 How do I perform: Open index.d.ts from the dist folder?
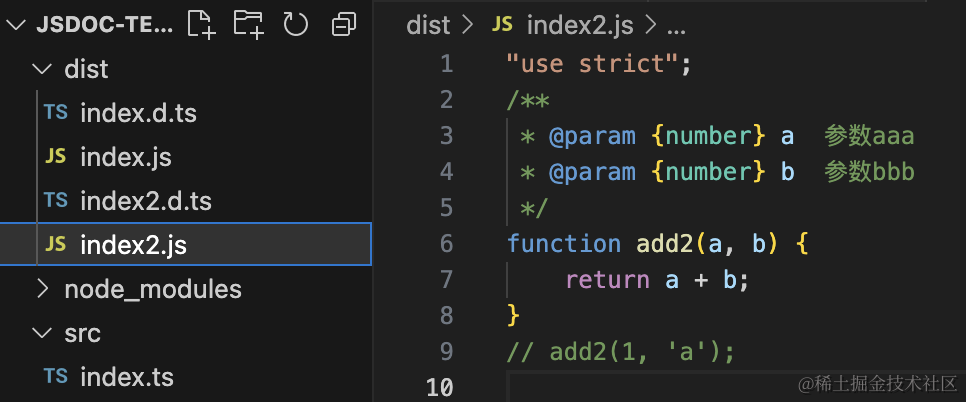138,113
